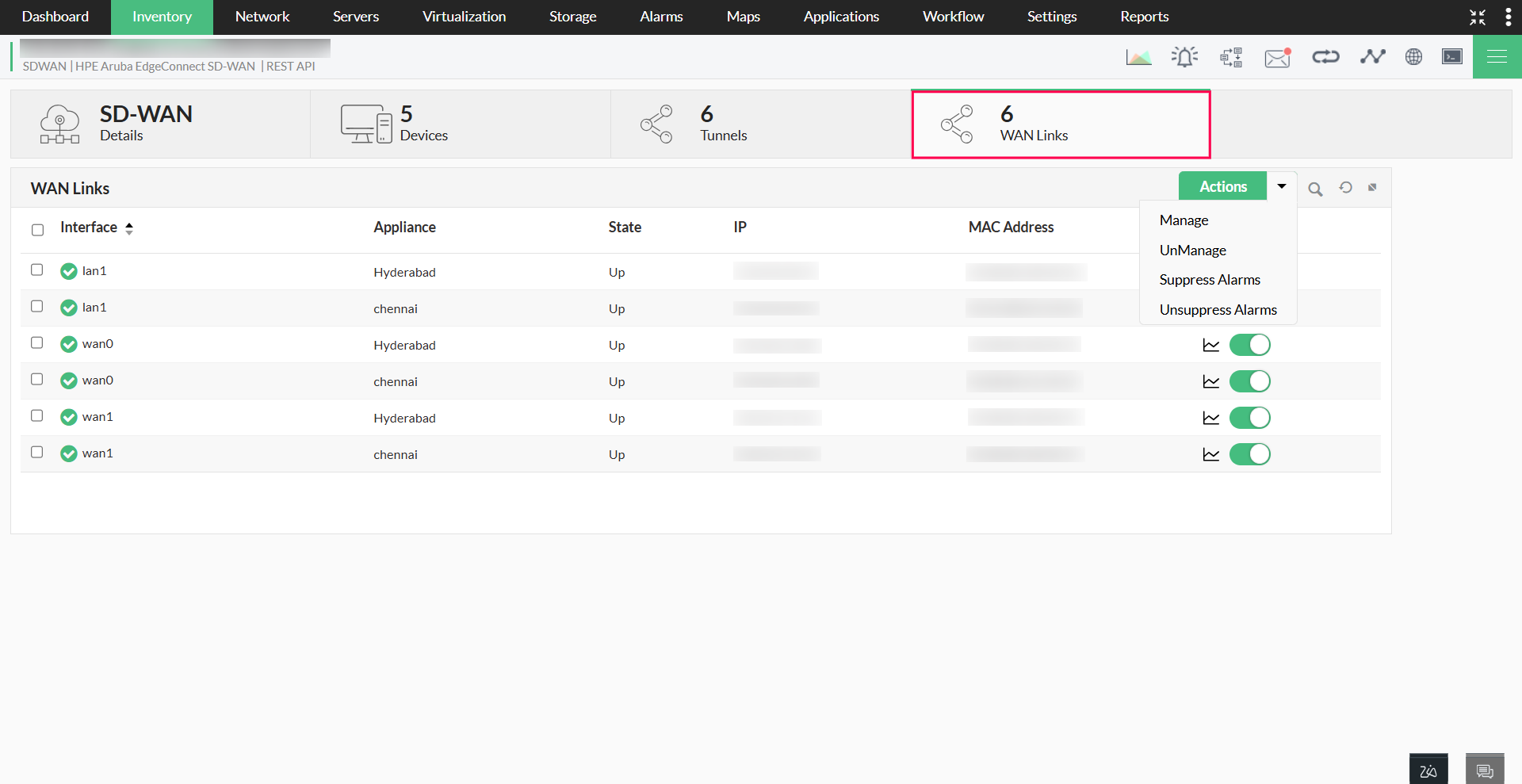This screenshot has height=784, width=1522.
Task: Click the 'WAN Links' table title
Action: (x=70, y=189)
